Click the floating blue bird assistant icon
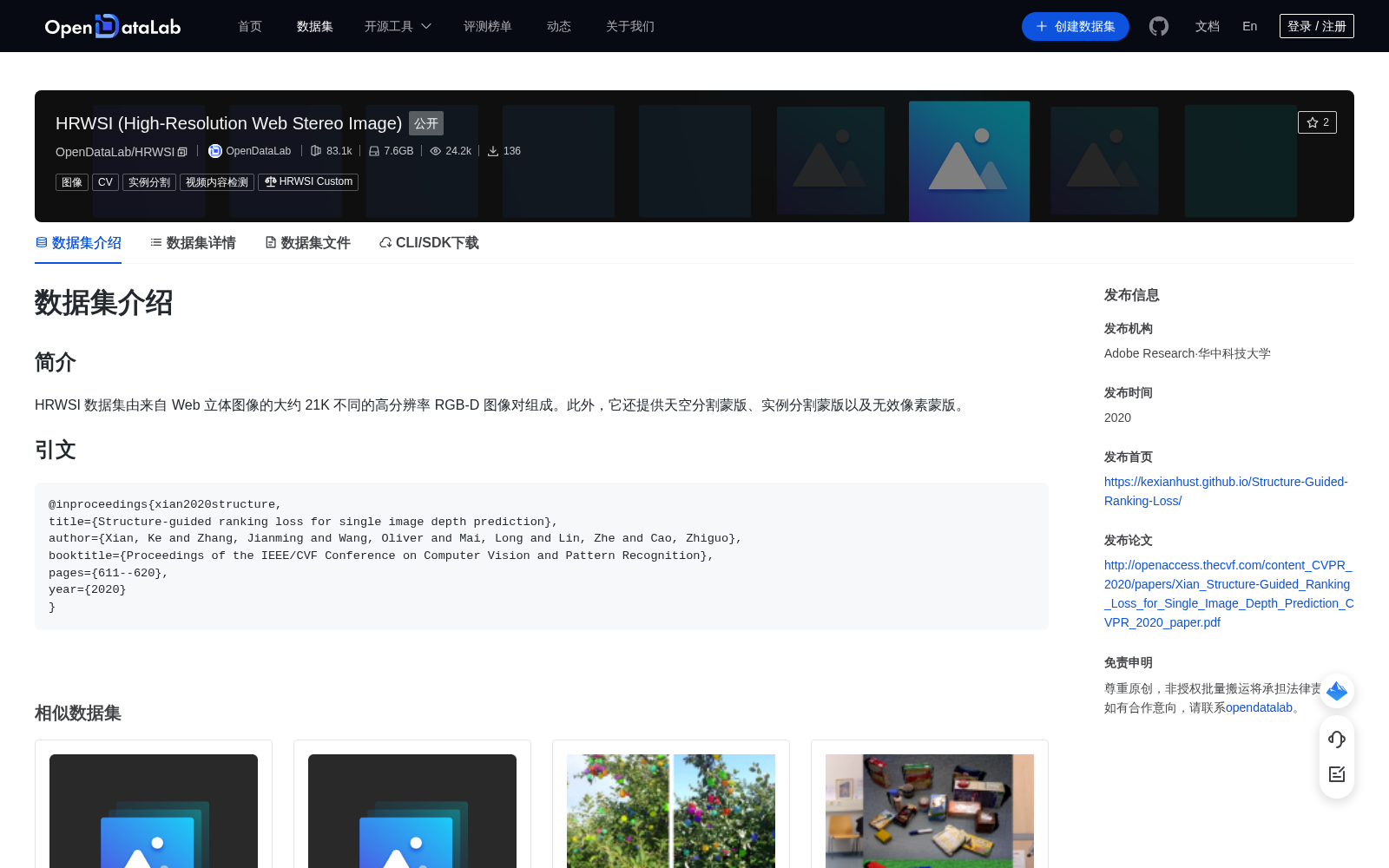The height and width of the screenshot is (868, 1389). (1337, 691)
